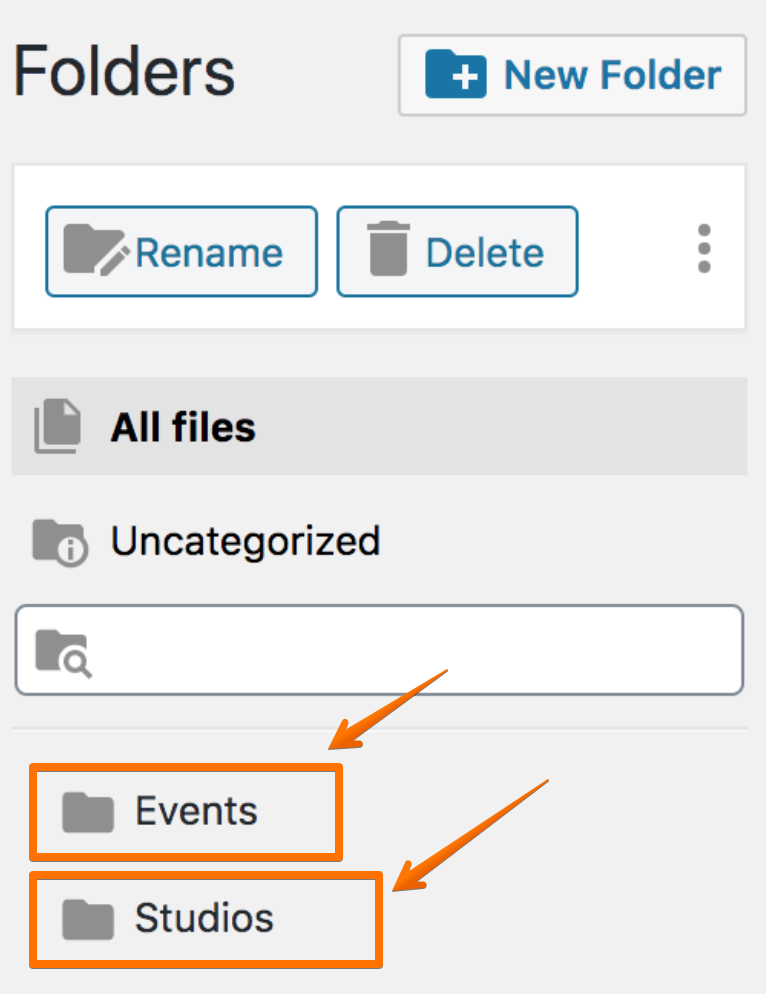This screenshot has width=766, height=994.
Task: Click the Studios folder icon
Action: (88, 919)
